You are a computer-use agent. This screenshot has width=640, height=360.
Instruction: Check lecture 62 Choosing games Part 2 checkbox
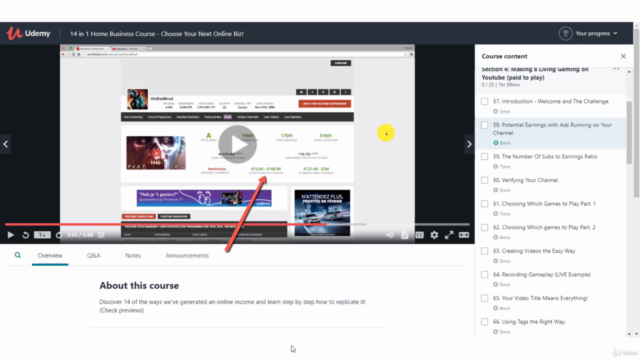pos(484,227)
